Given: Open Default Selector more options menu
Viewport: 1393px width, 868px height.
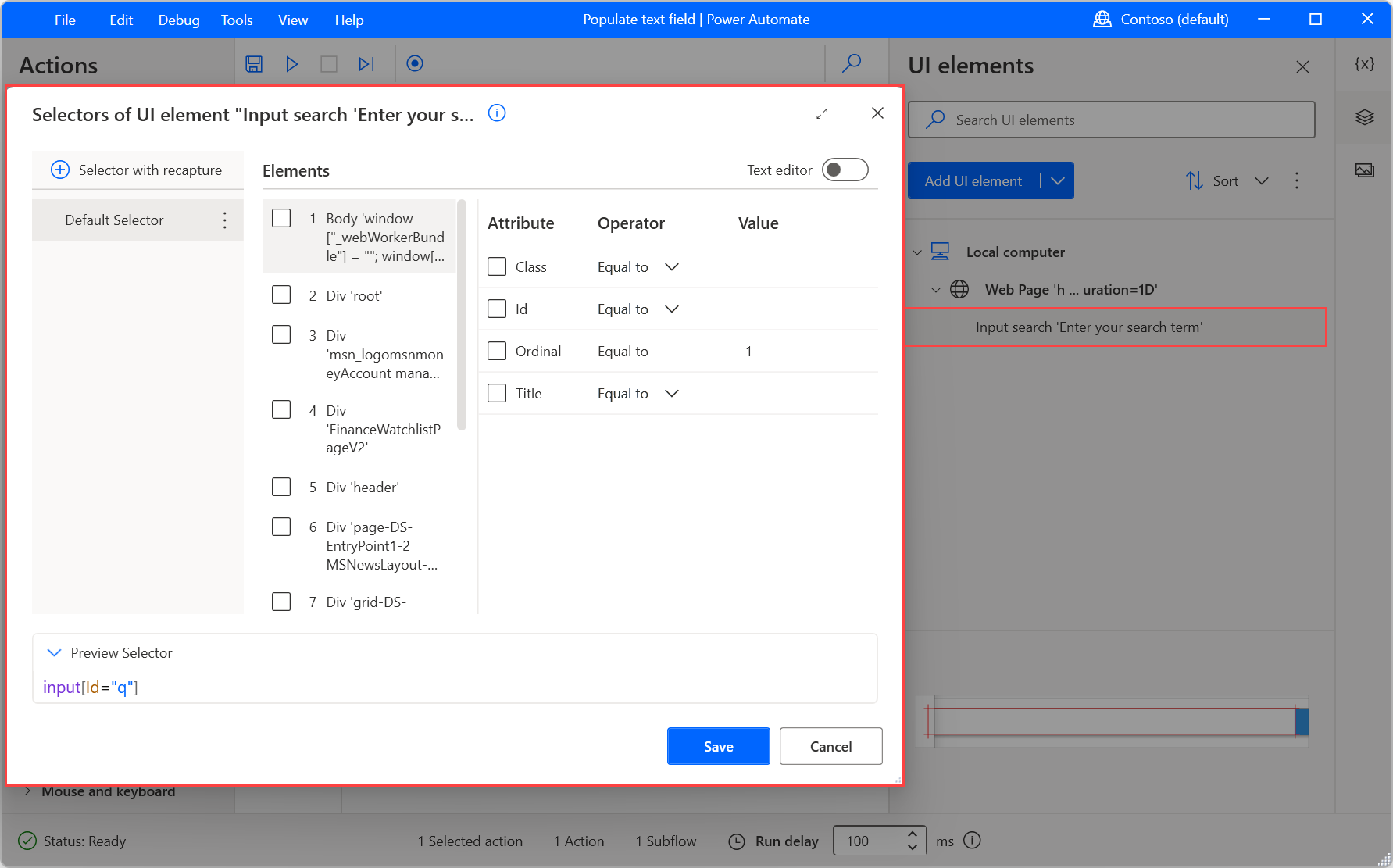Looking at the screenshot, I should [x=225, y=220].
